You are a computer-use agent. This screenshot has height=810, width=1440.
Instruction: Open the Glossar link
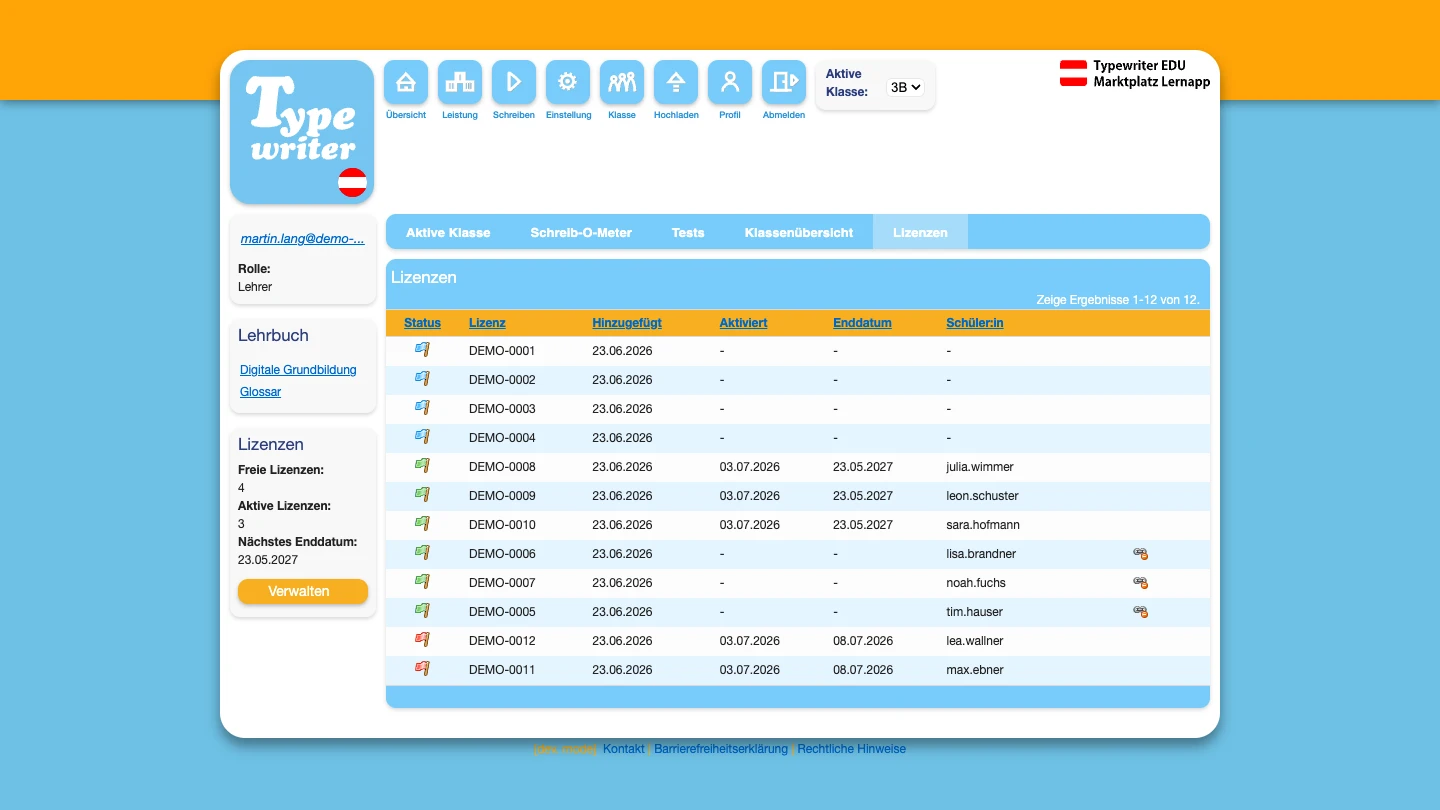(x=260, y=392)
